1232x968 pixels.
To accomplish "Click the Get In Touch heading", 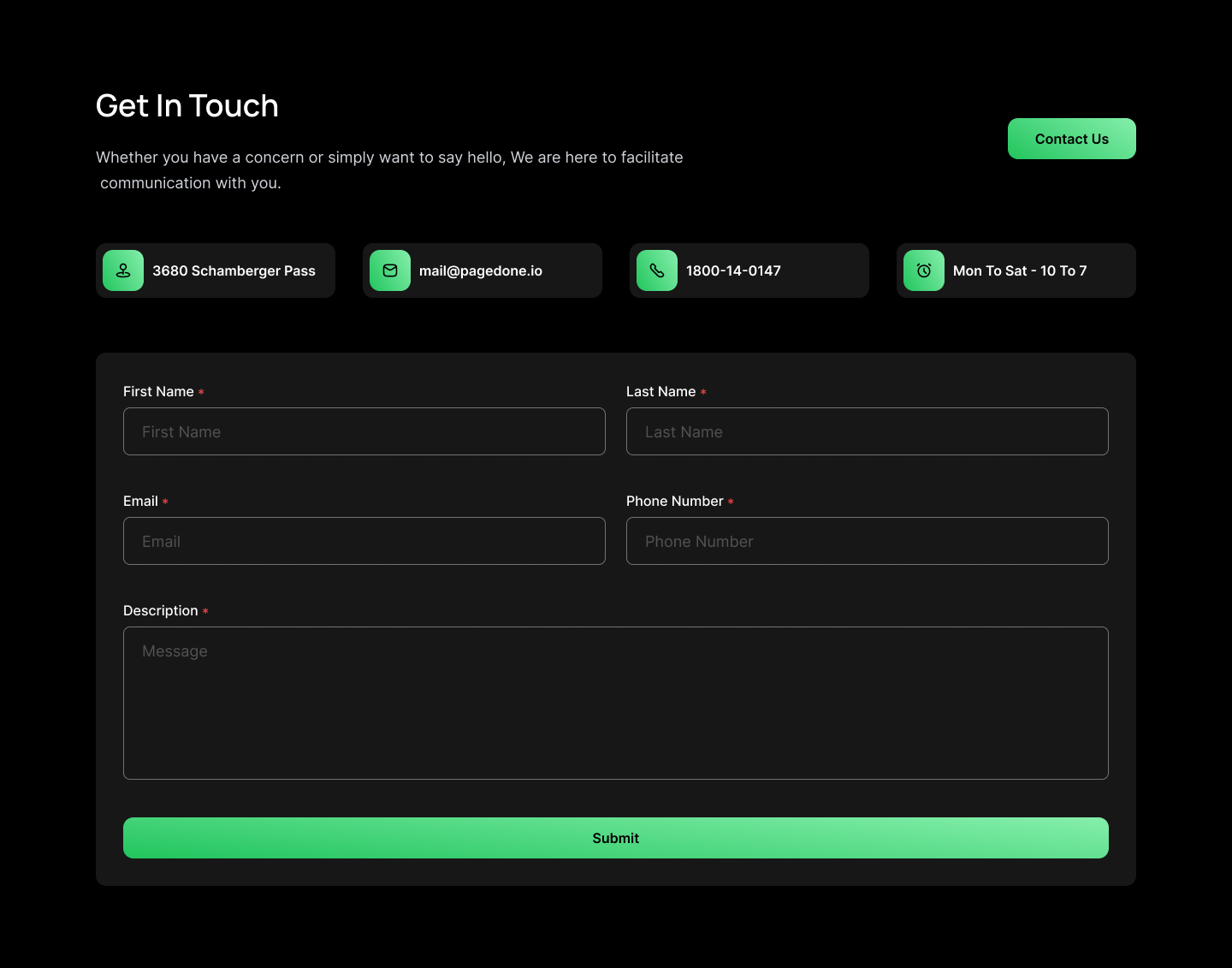I will [187, 106].
